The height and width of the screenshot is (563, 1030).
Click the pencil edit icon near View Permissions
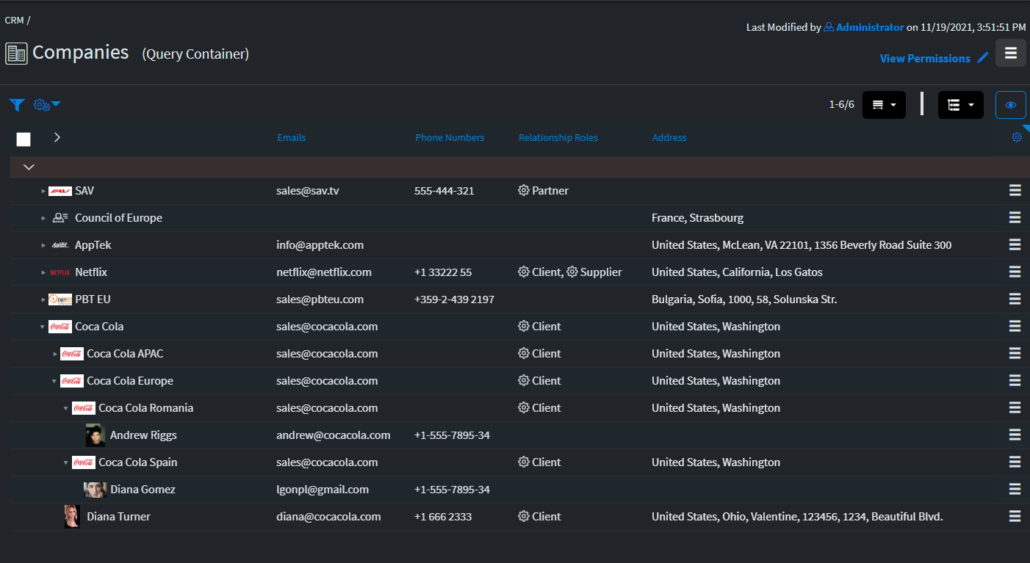coord(983,58)
